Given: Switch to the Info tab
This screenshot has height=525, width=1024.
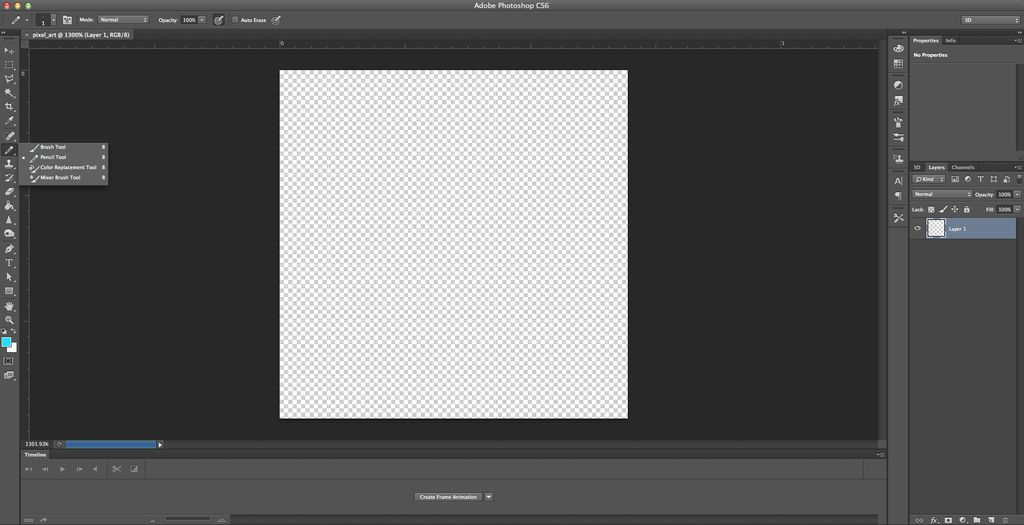Looking at the screenshot, I should tap(950, 40).
